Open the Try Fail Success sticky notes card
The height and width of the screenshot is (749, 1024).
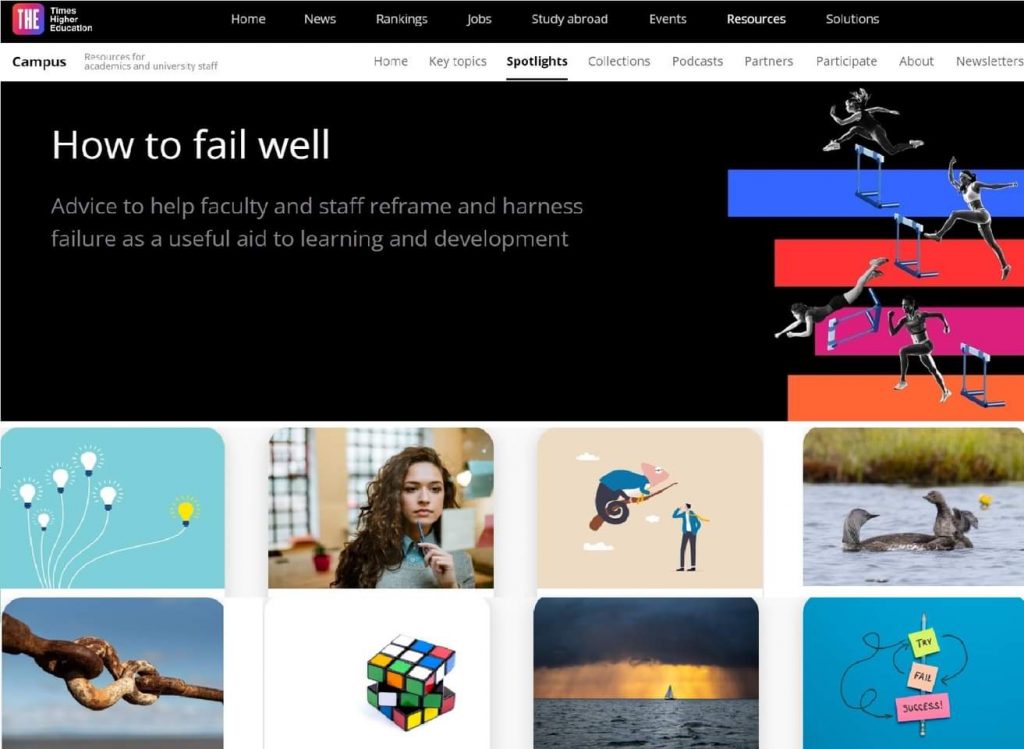pyautogui.click(x=913, y=673)
